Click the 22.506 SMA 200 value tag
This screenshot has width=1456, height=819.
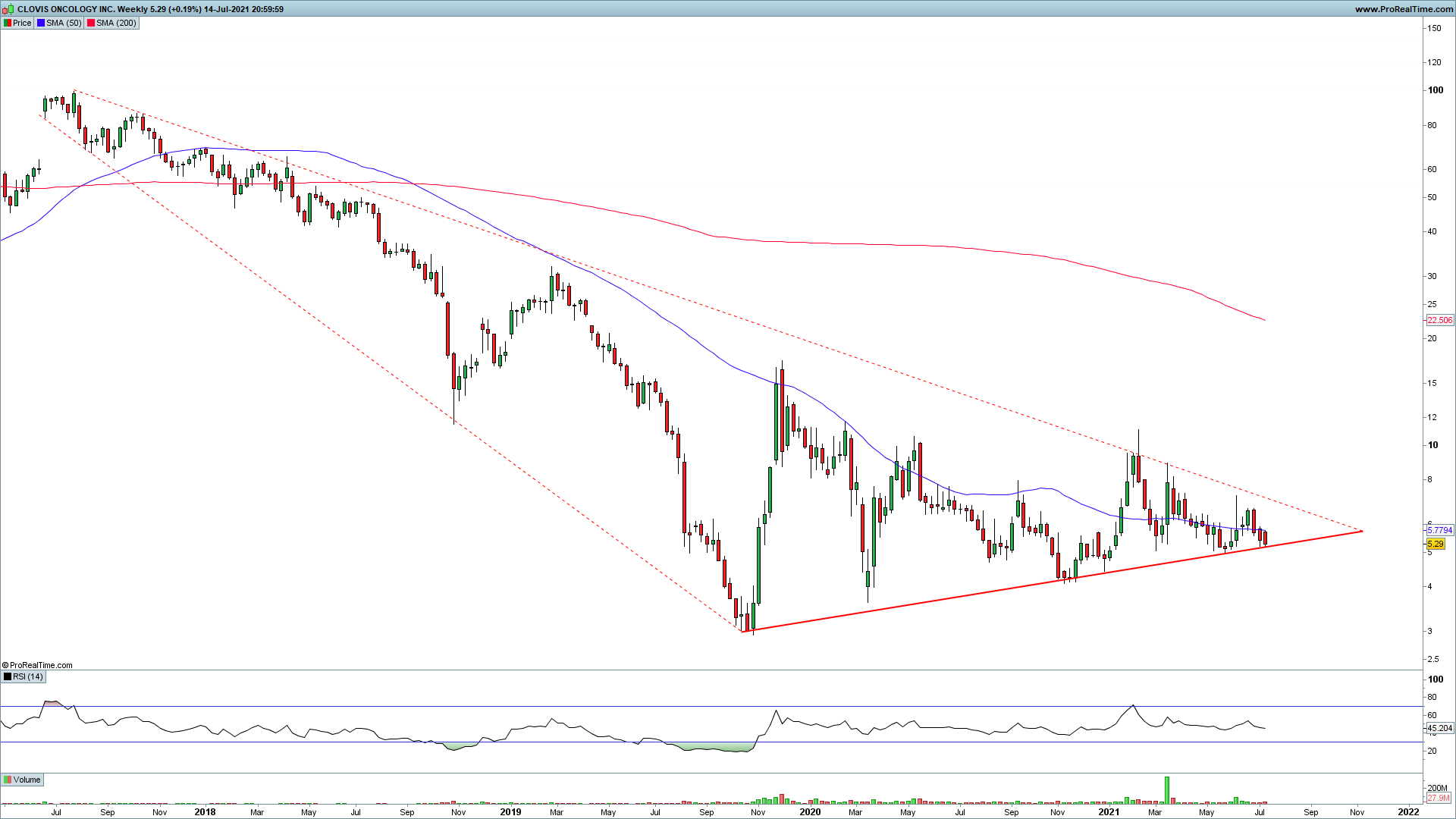(1439, 320)
